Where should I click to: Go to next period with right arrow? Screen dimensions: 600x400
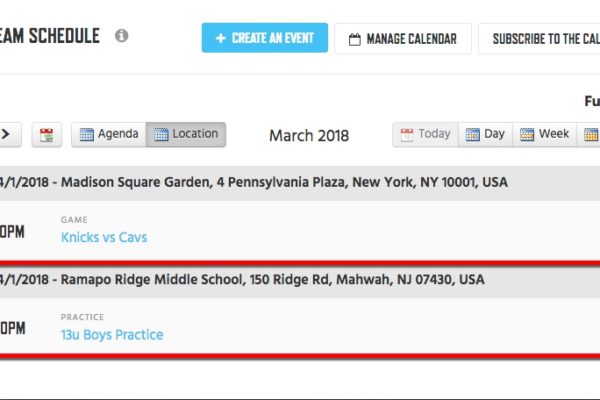pyautogui.click(x=8, y=134)
